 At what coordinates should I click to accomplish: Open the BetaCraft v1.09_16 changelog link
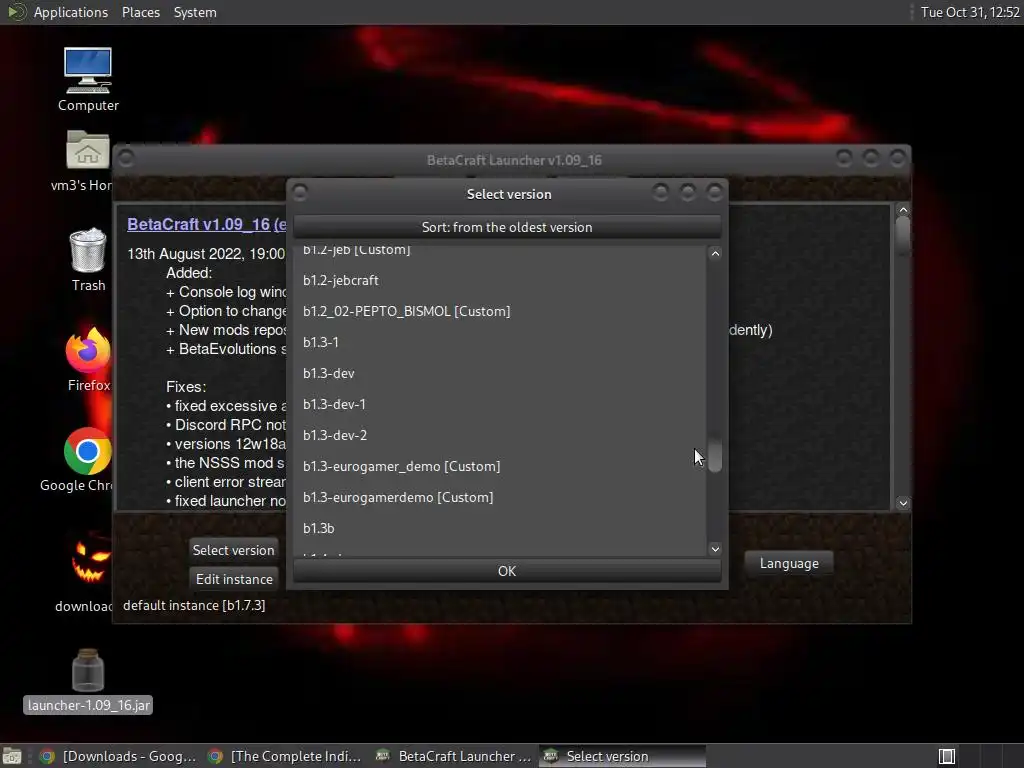tap(206, 224)
